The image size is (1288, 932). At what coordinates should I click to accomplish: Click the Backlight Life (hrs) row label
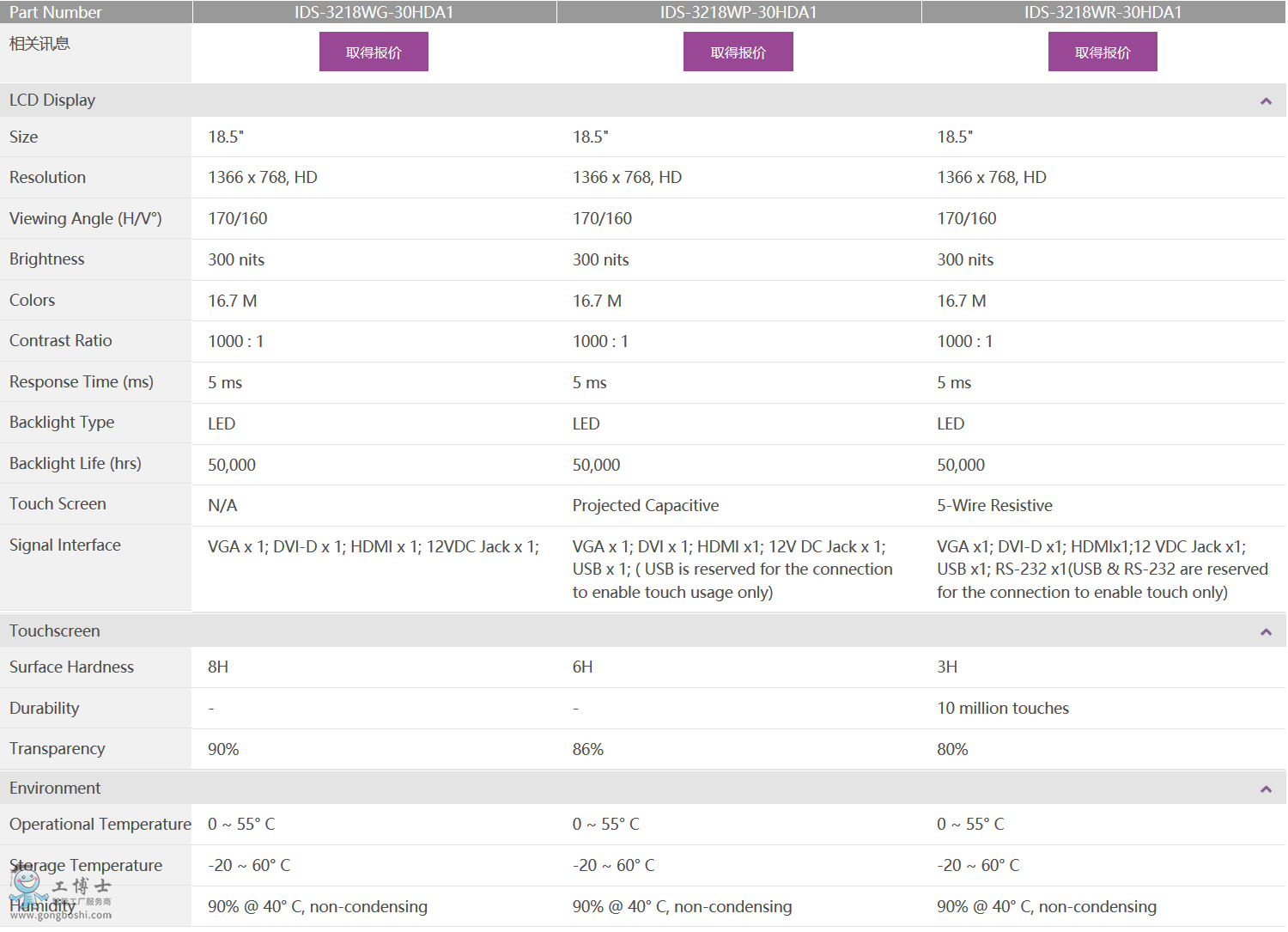coord(76,464)
